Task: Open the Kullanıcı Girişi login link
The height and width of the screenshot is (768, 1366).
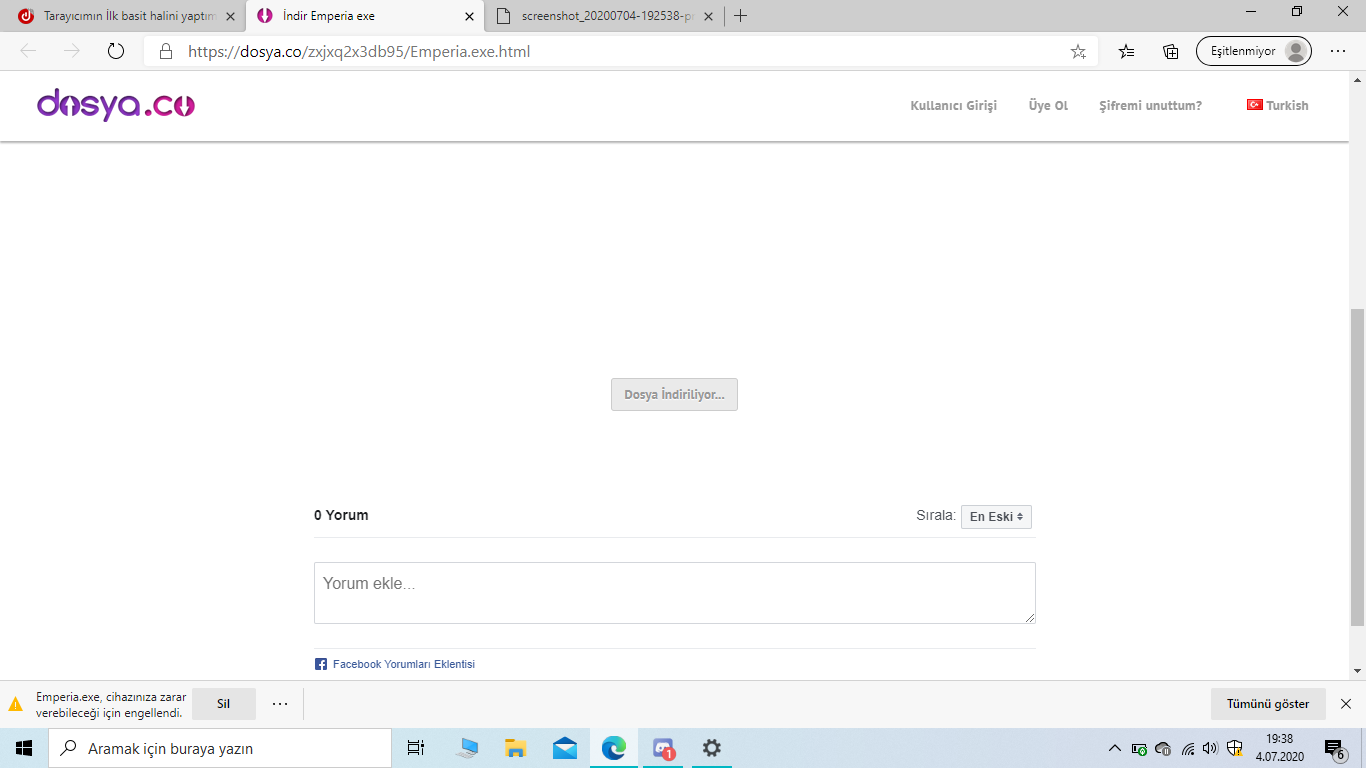Action: [x=953, y=106]
